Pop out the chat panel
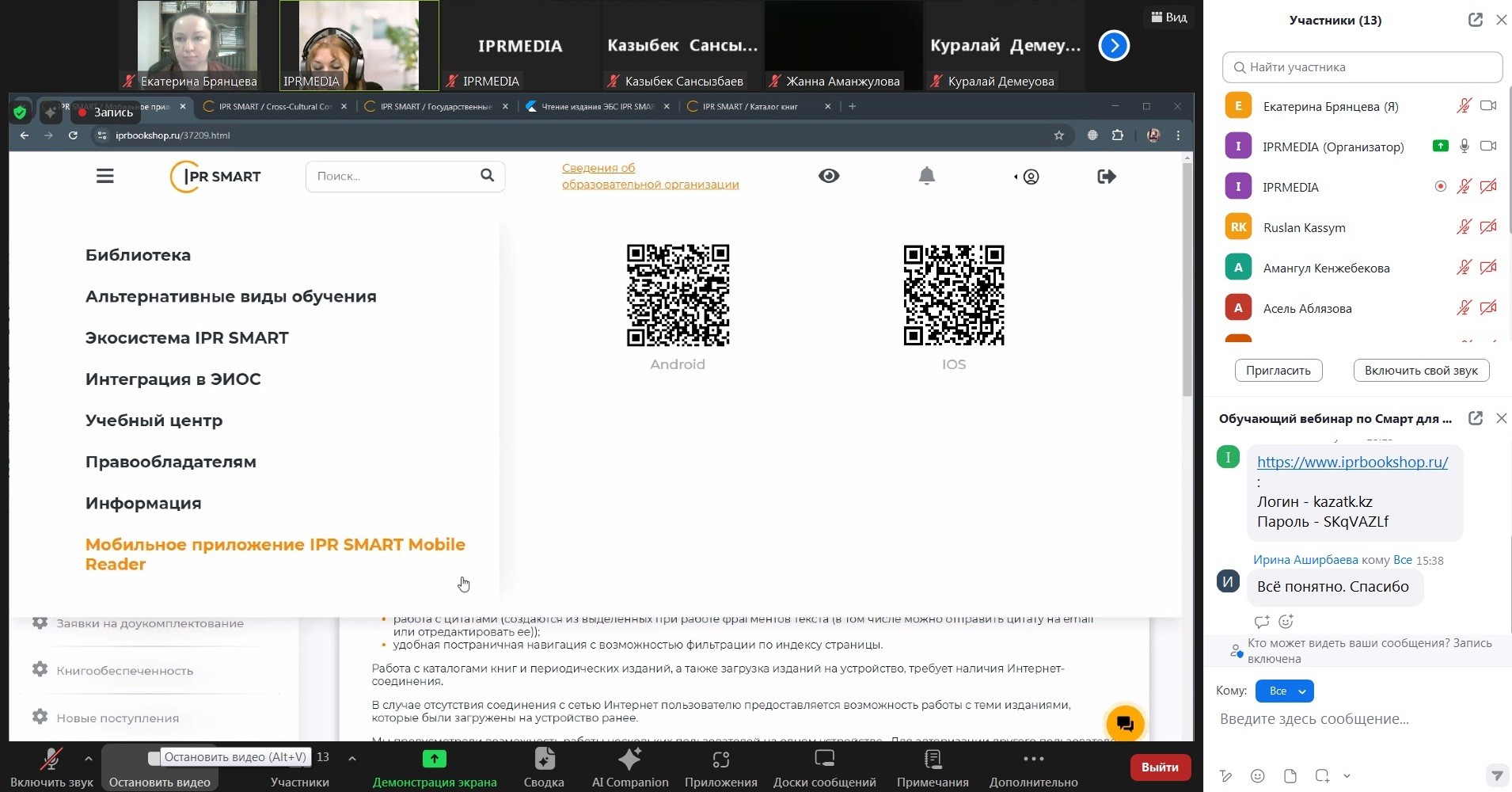This screenshot has height=792, width=1512. tap(1475, 418)
